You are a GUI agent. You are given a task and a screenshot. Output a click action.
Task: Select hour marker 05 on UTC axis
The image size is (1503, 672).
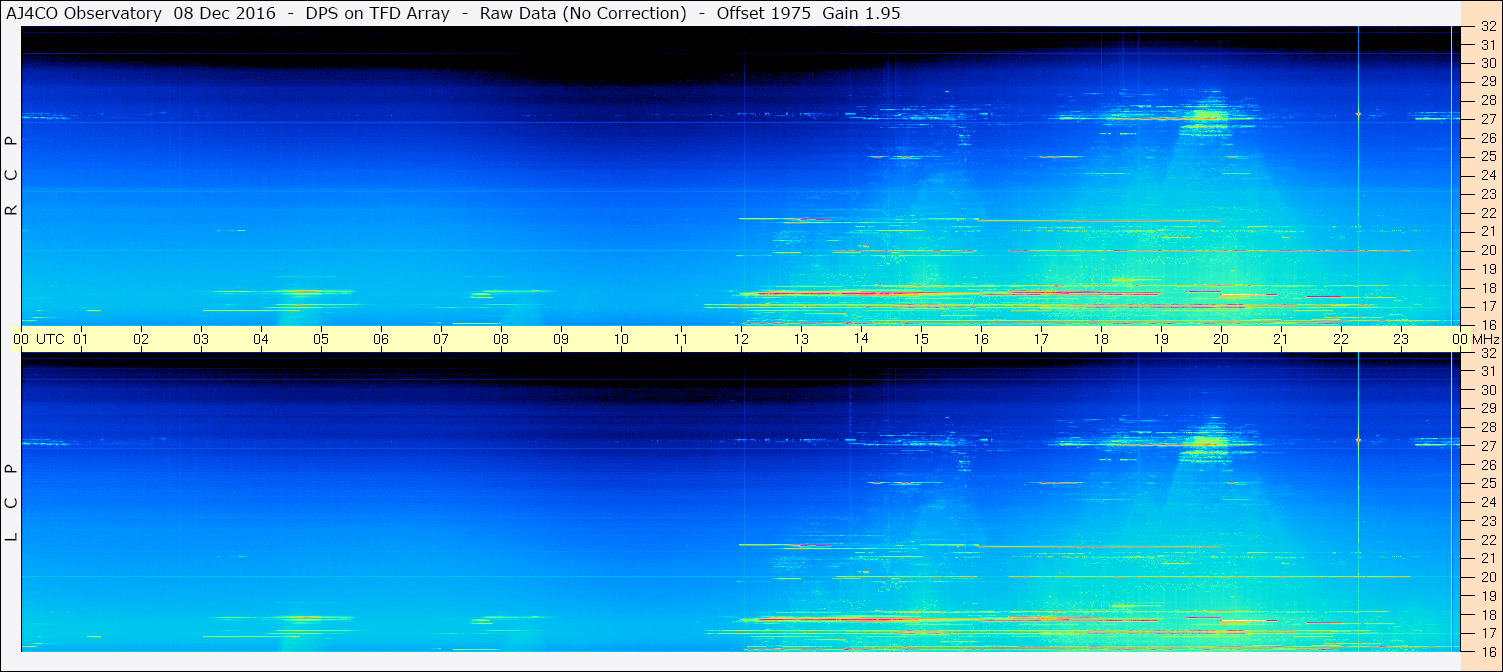321,339
